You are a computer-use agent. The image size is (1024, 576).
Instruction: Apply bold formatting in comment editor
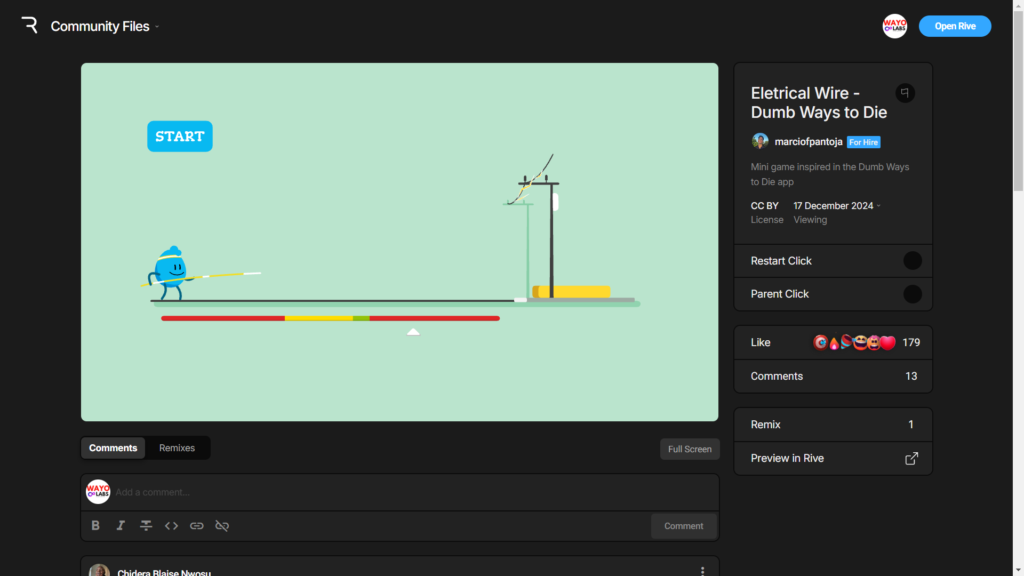tap(96, 526)
